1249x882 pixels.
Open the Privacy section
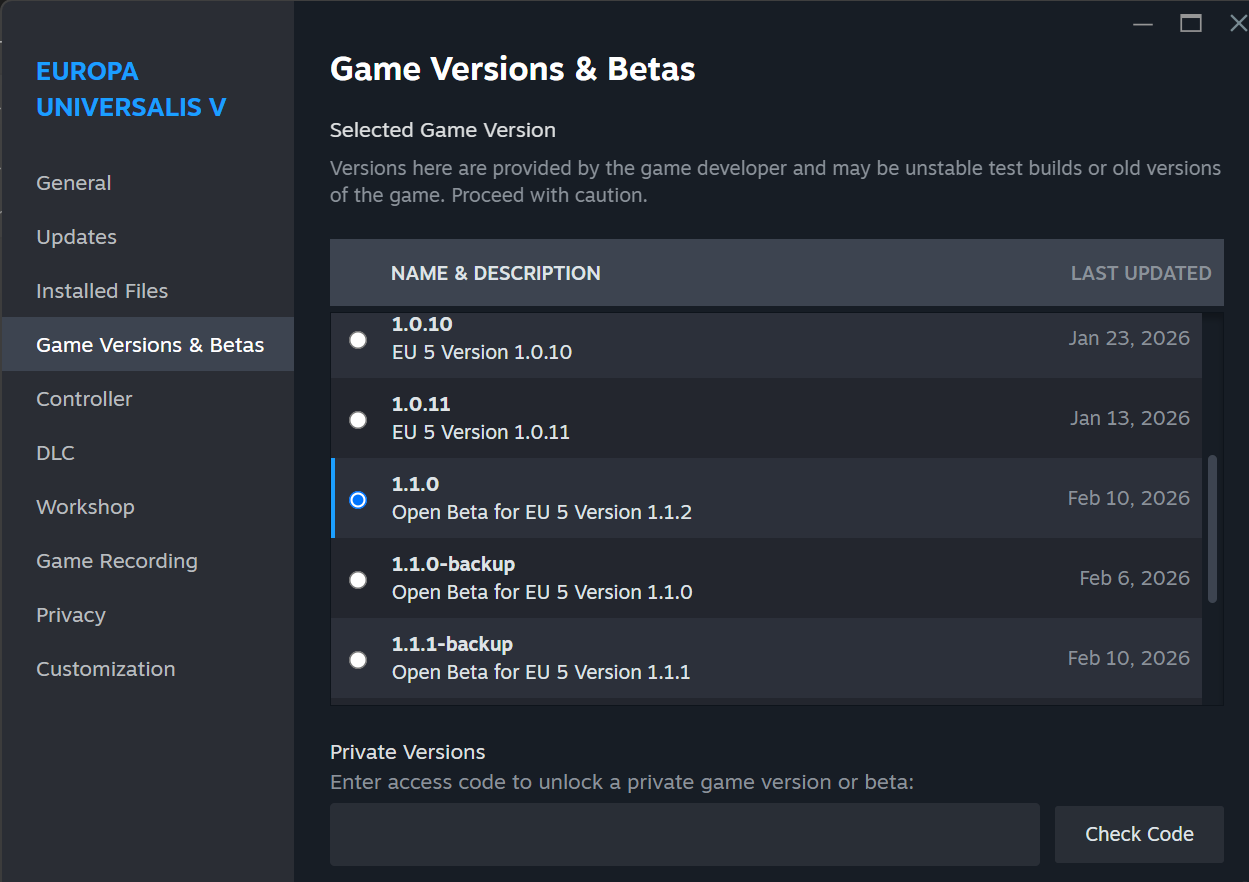click(70, 615)
